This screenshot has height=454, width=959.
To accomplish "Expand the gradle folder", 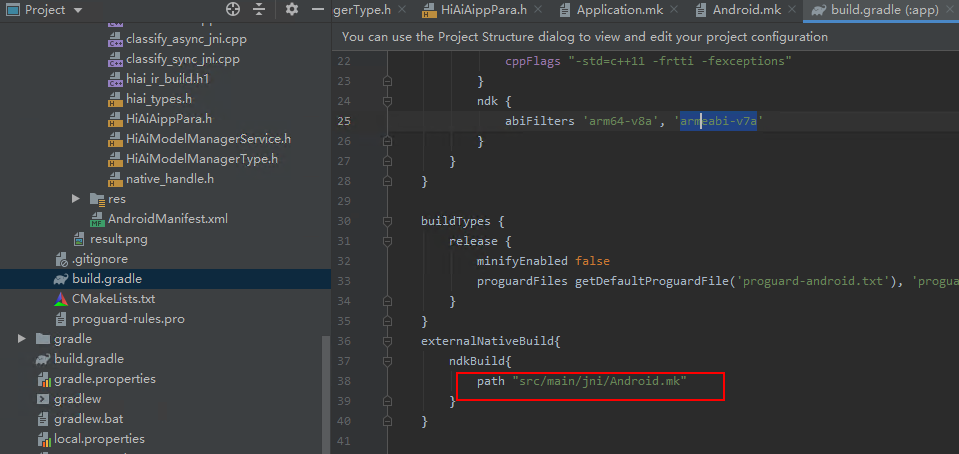I will [x=22, y=339].
